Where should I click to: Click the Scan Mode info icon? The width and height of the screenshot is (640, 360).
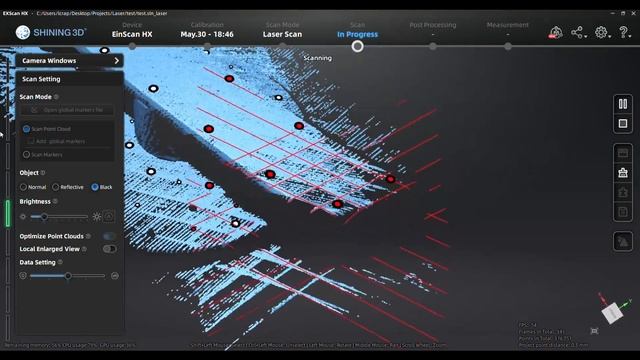click(56, 97)
